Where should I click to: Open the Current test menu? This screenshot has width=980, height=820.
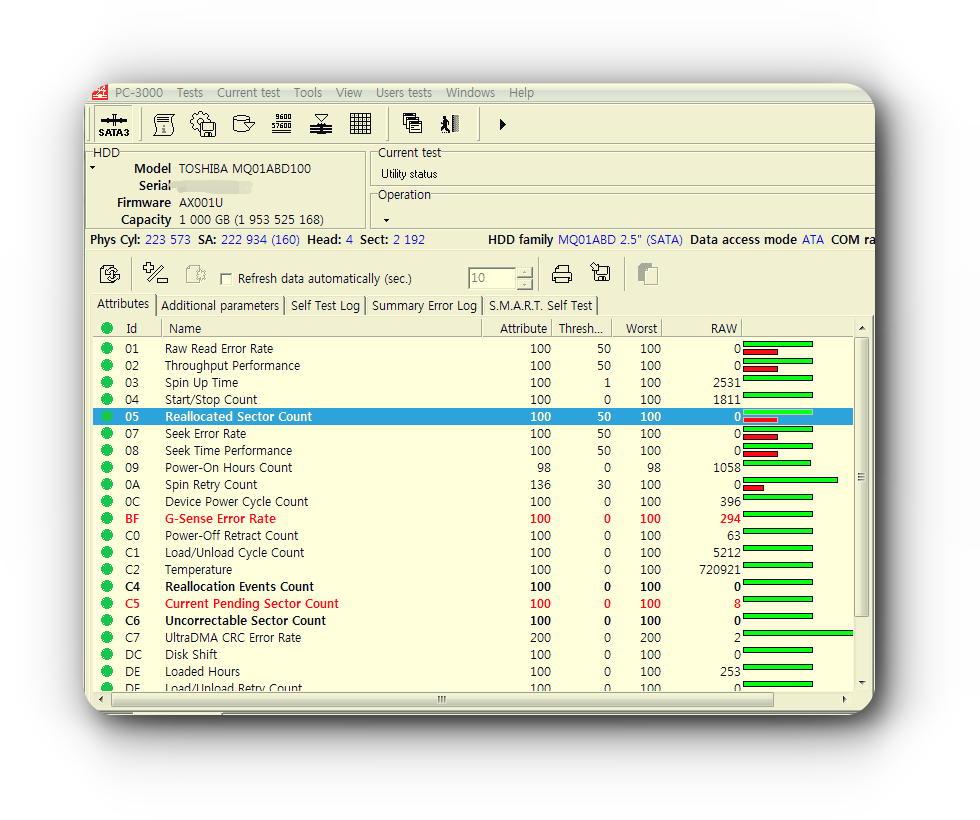coord(248,92)
